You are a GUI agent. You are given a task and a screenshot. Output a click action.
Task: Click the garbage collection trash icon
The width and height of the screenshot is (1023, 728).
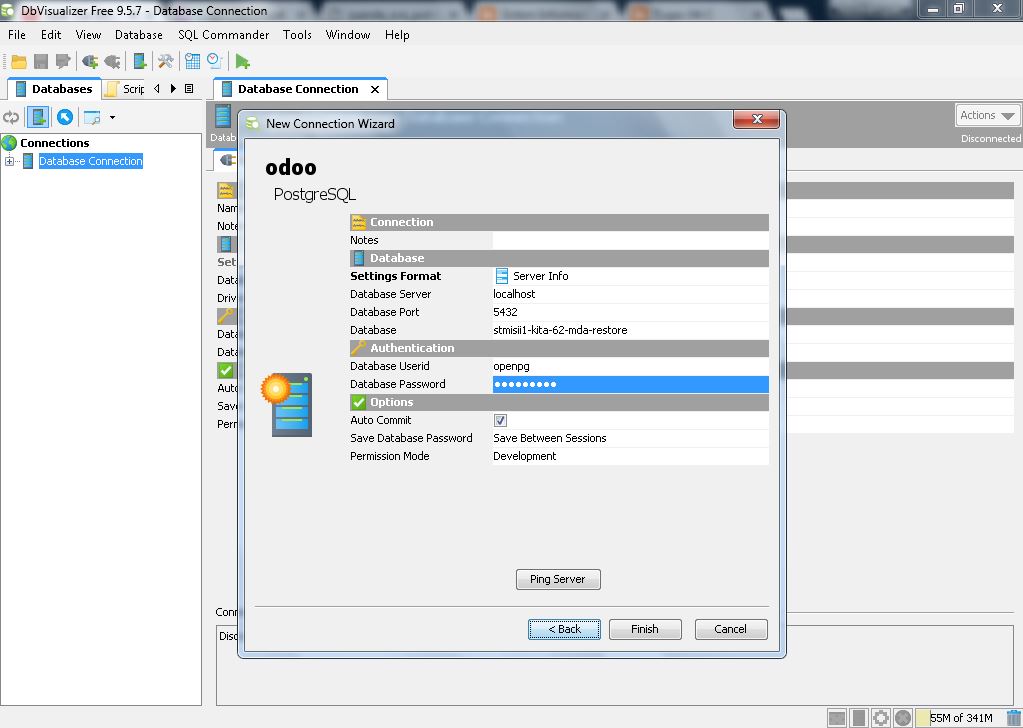point(1013,718)
